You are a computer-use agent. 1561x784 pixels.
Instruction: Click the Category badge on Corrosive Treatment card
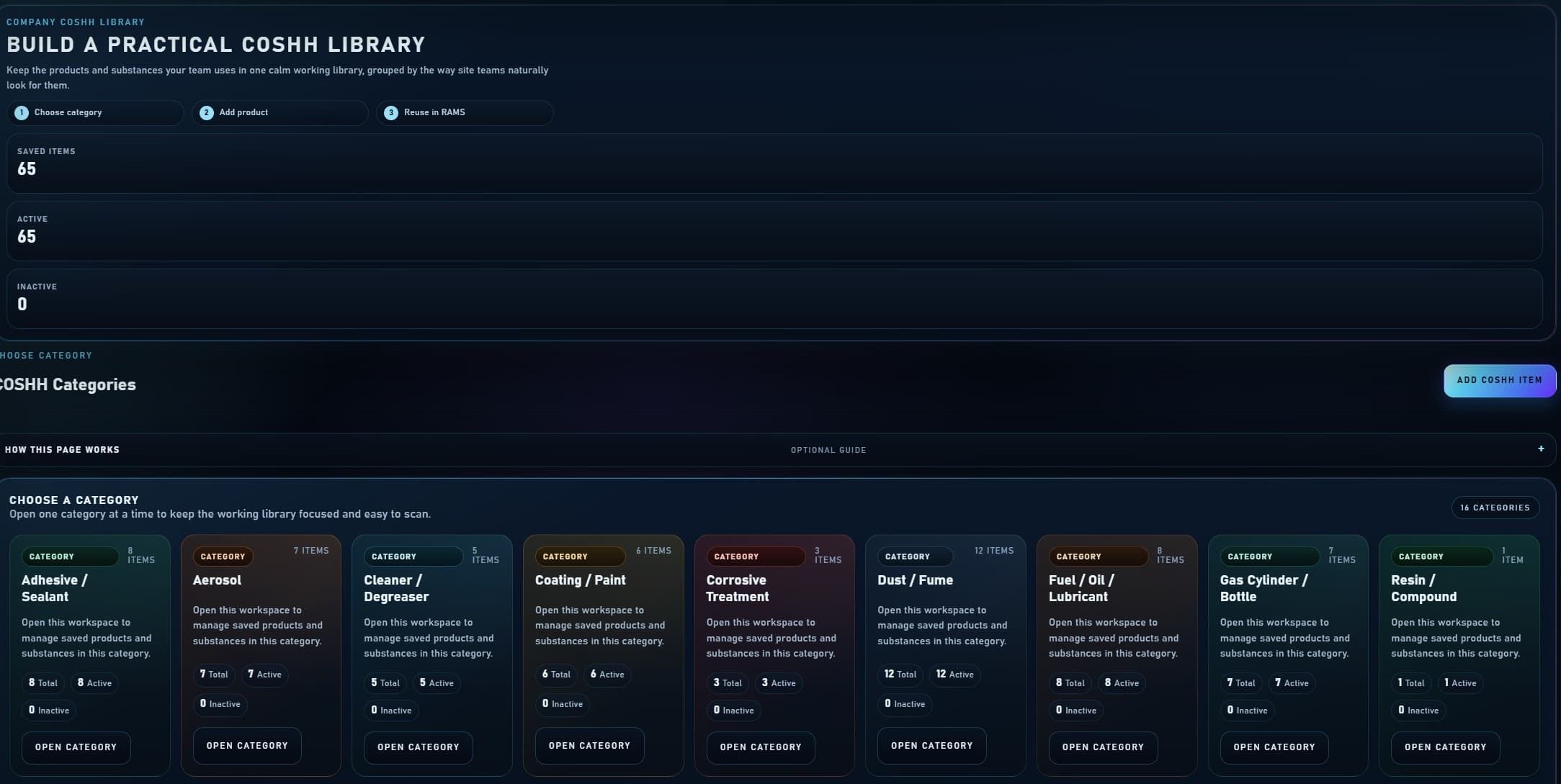(756, 557)
